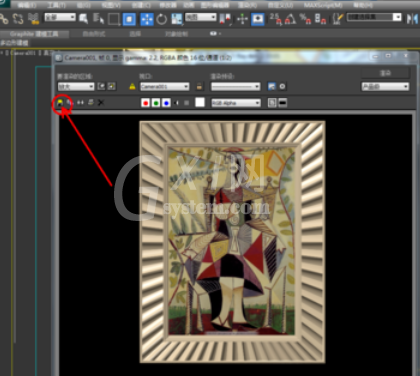Click the Use Pivot Point Center icon

225,19
